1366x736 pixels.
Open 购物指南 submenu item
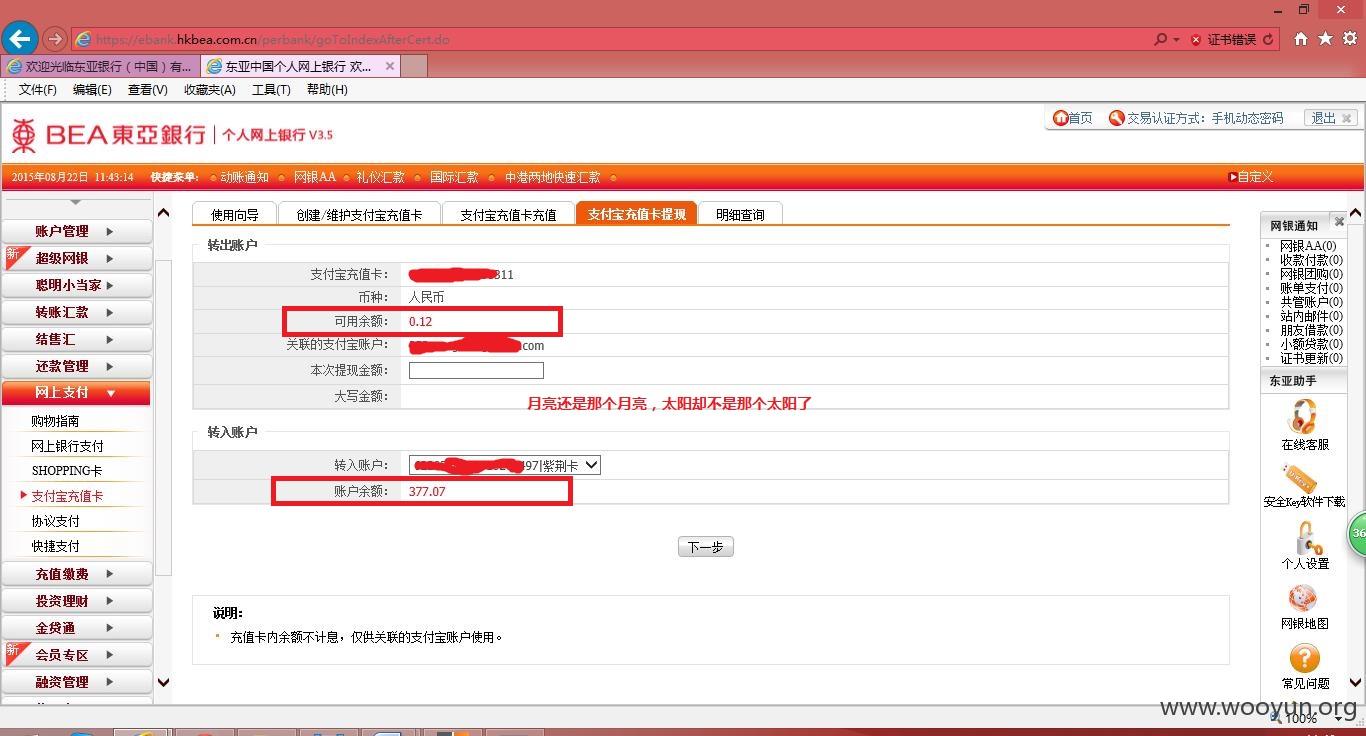55,421
